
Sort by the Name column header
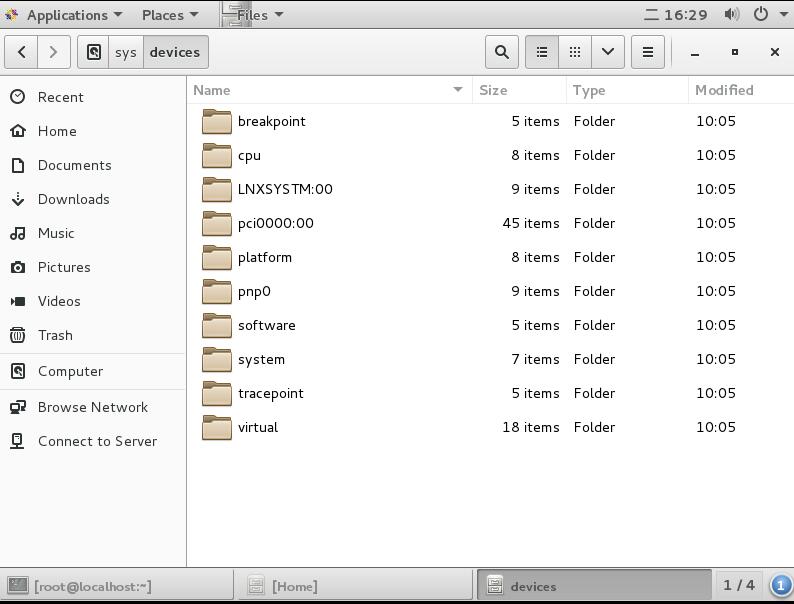330,90
